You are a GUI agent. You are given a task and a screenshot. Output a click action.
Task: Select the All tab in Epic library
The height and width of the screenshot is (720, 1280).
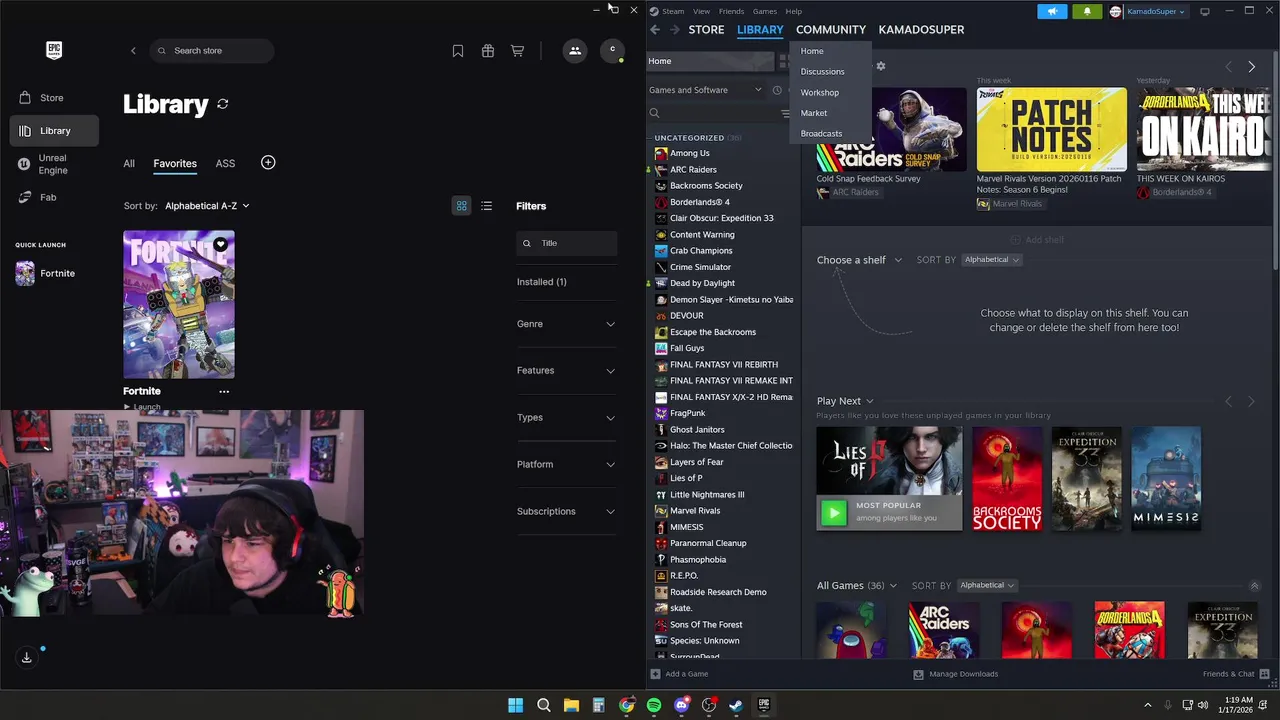click(129, 163)
